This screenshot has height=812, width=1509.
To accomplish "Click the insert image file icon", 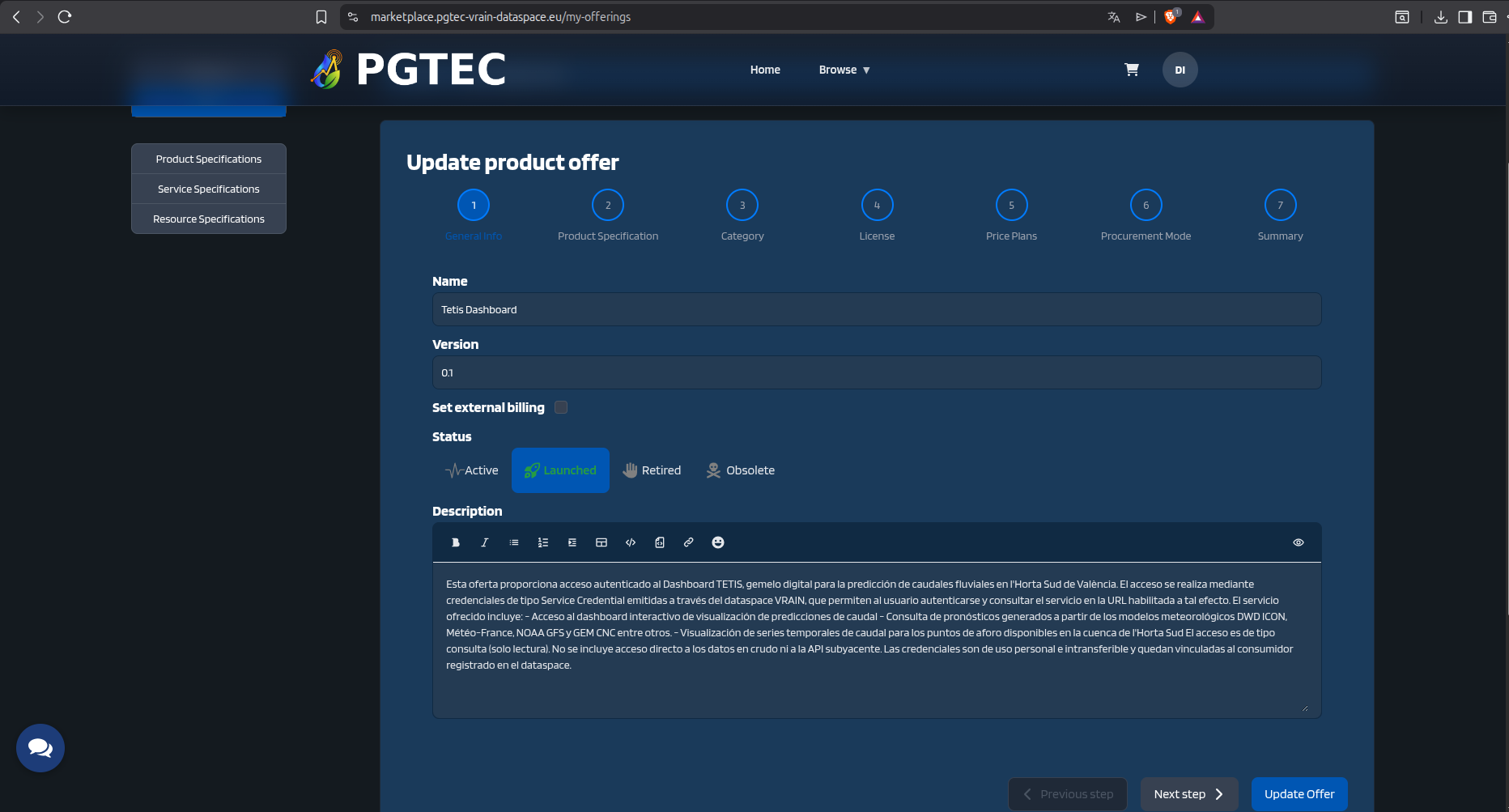I will pos(660,542).
